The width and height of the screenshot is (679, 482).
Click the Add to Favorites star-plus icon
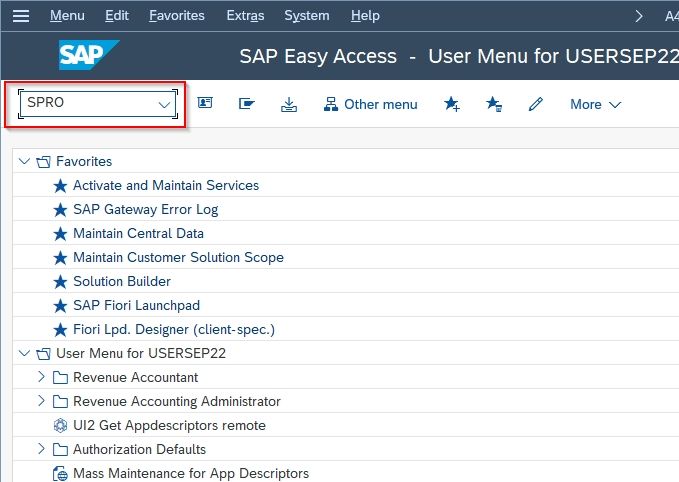coord(452,104)
